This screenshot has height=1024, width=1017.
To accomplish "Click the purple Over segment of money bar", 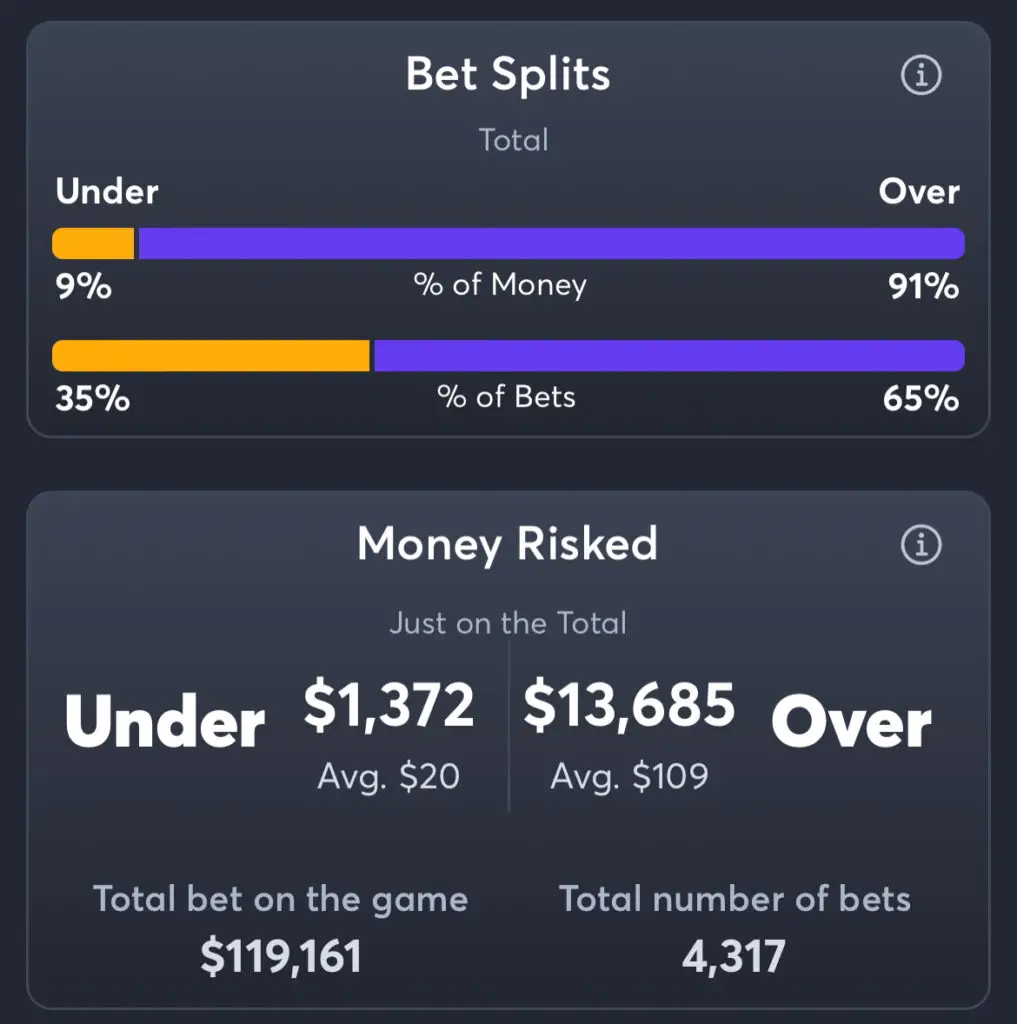I will pyautogui.click(x=551, y=244).
